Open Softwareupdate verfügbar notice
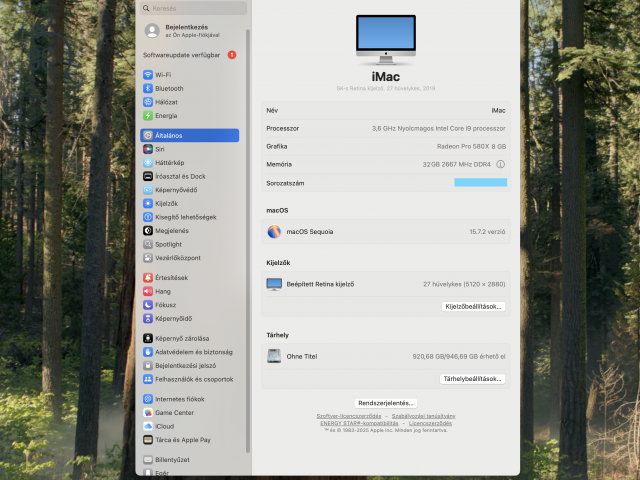 point(189,55)
